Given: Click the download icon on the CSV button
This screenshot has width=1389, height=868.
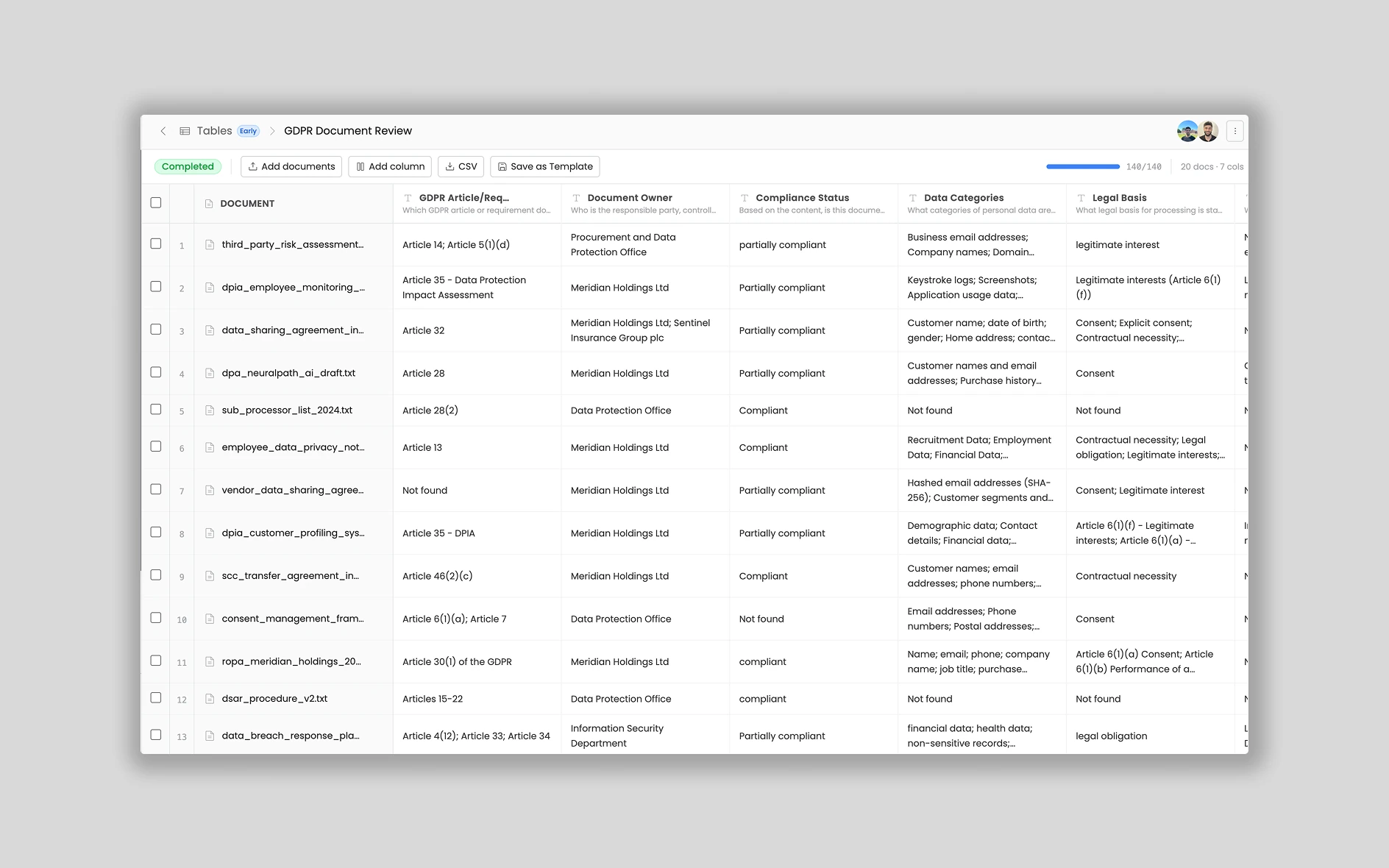Looking at the screenshot, I should (450, 166).
